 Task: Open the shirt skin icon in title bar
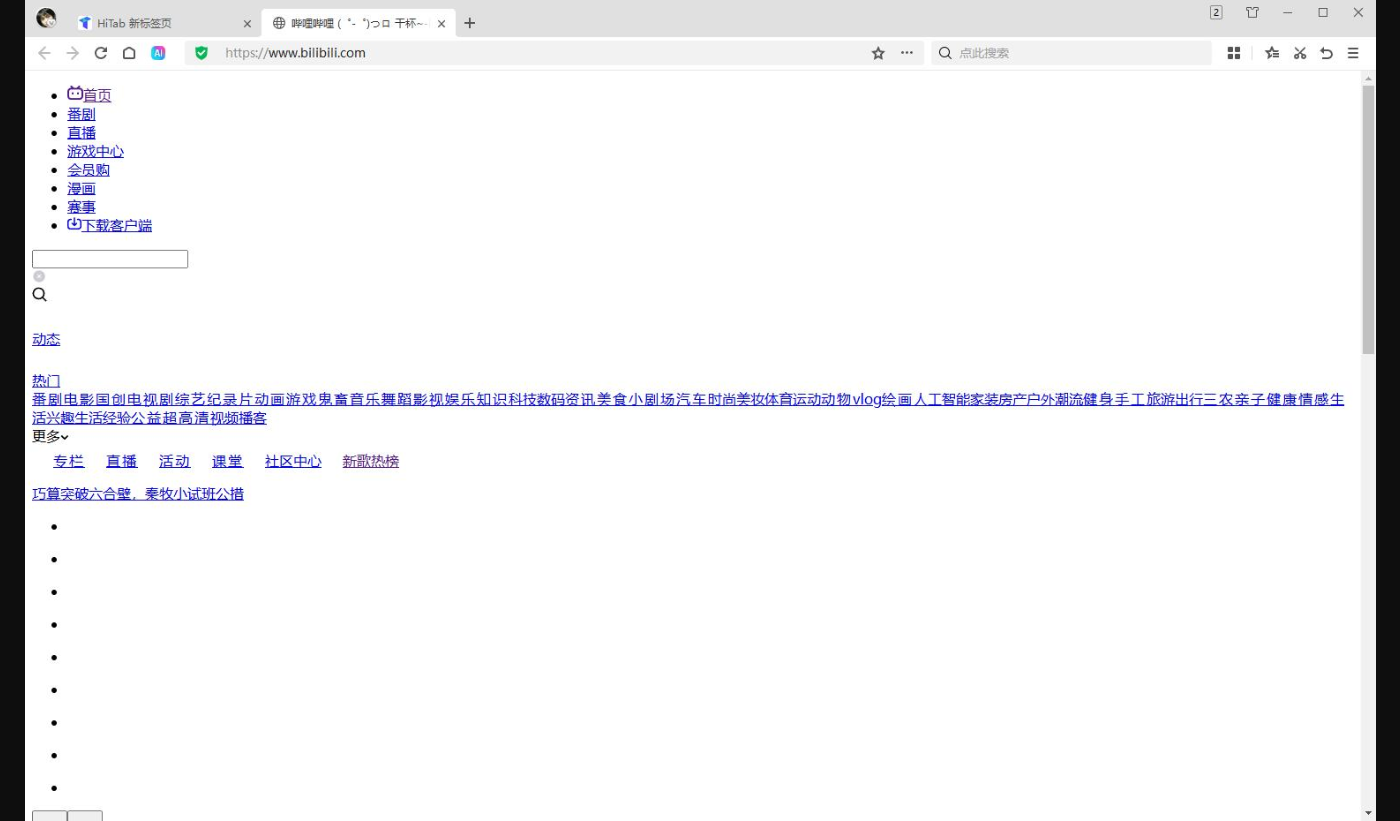point(1252,13)
